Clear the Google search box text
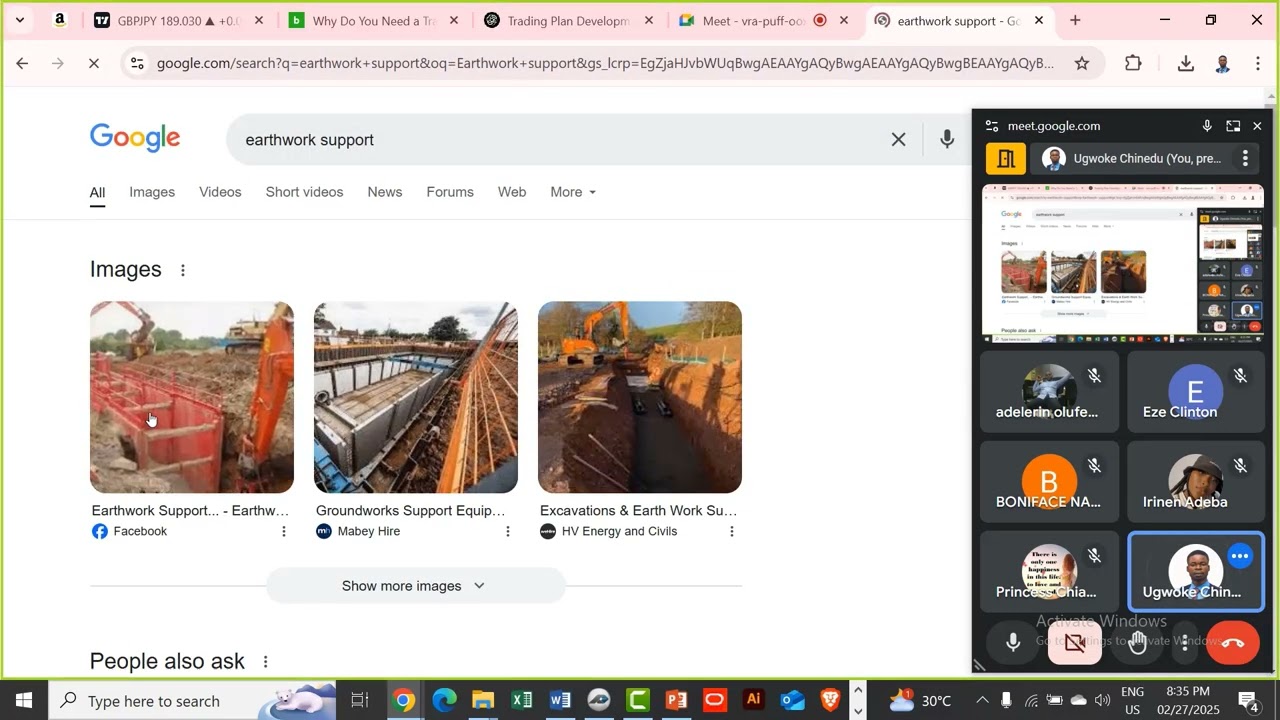The height and width of the screenshot is (720, 1280). coord(898,140)
